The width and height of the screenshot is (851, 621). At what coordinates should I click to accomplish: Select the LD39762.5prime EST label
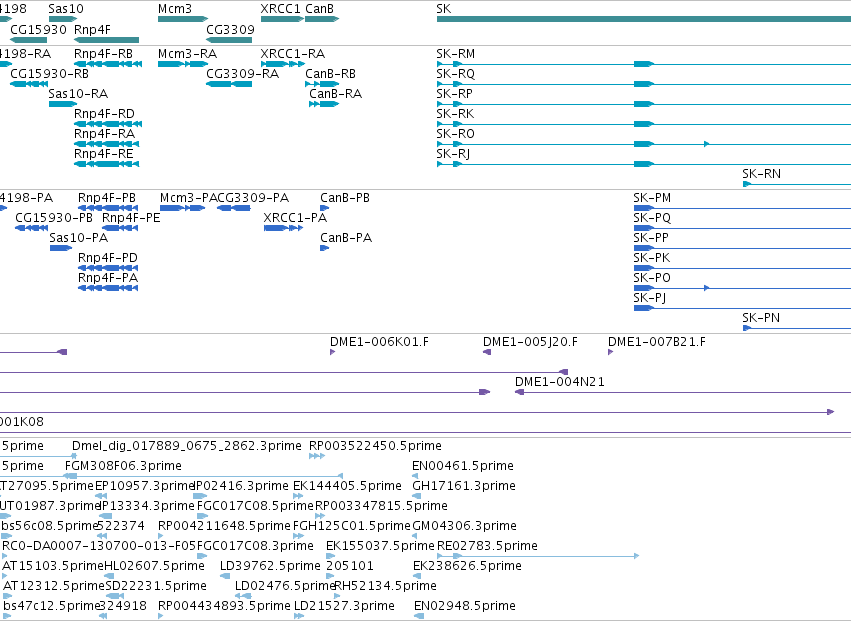(270, 566)
